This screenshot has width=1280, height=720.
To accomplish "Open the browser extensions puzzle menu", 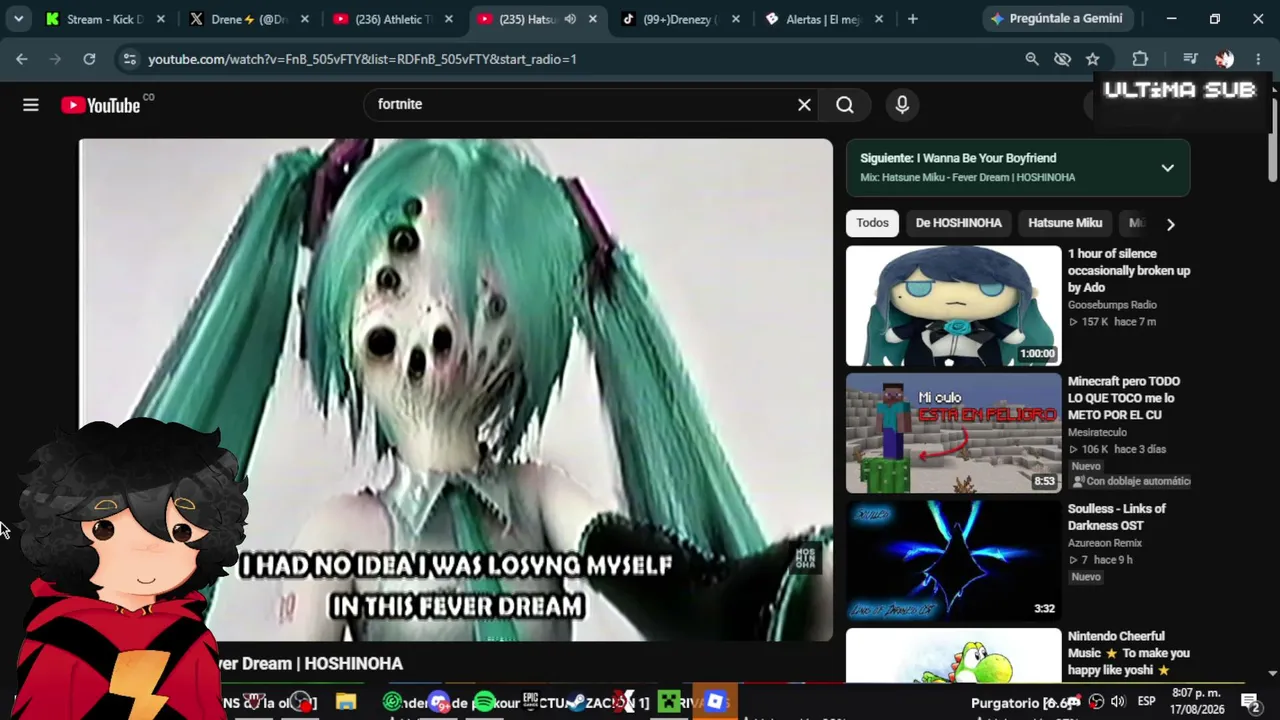I will [x=1140, y=59].
